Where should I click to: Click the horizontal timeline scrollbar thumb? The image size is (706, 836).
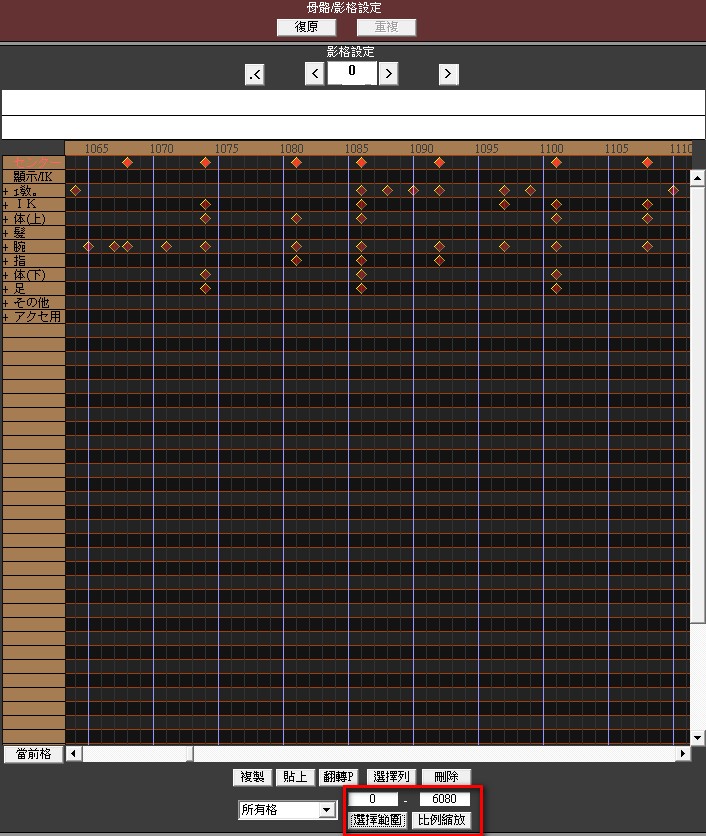point(138,753)
